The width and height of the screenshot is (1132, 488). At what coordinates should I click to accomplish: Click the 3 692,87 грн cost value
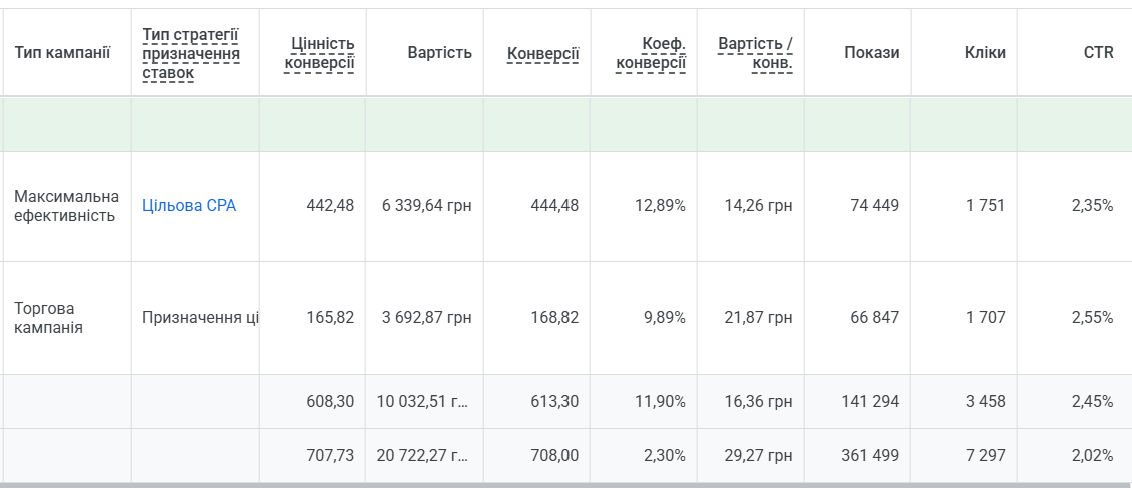pos(427,318)
